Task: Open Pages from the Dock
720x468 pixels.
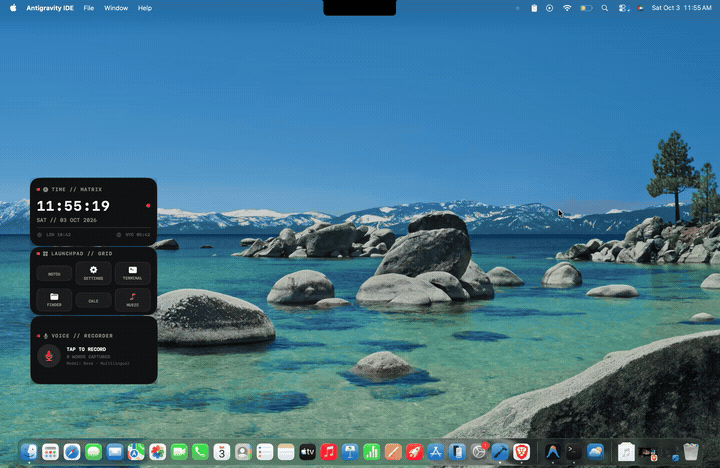Action: 393,452
